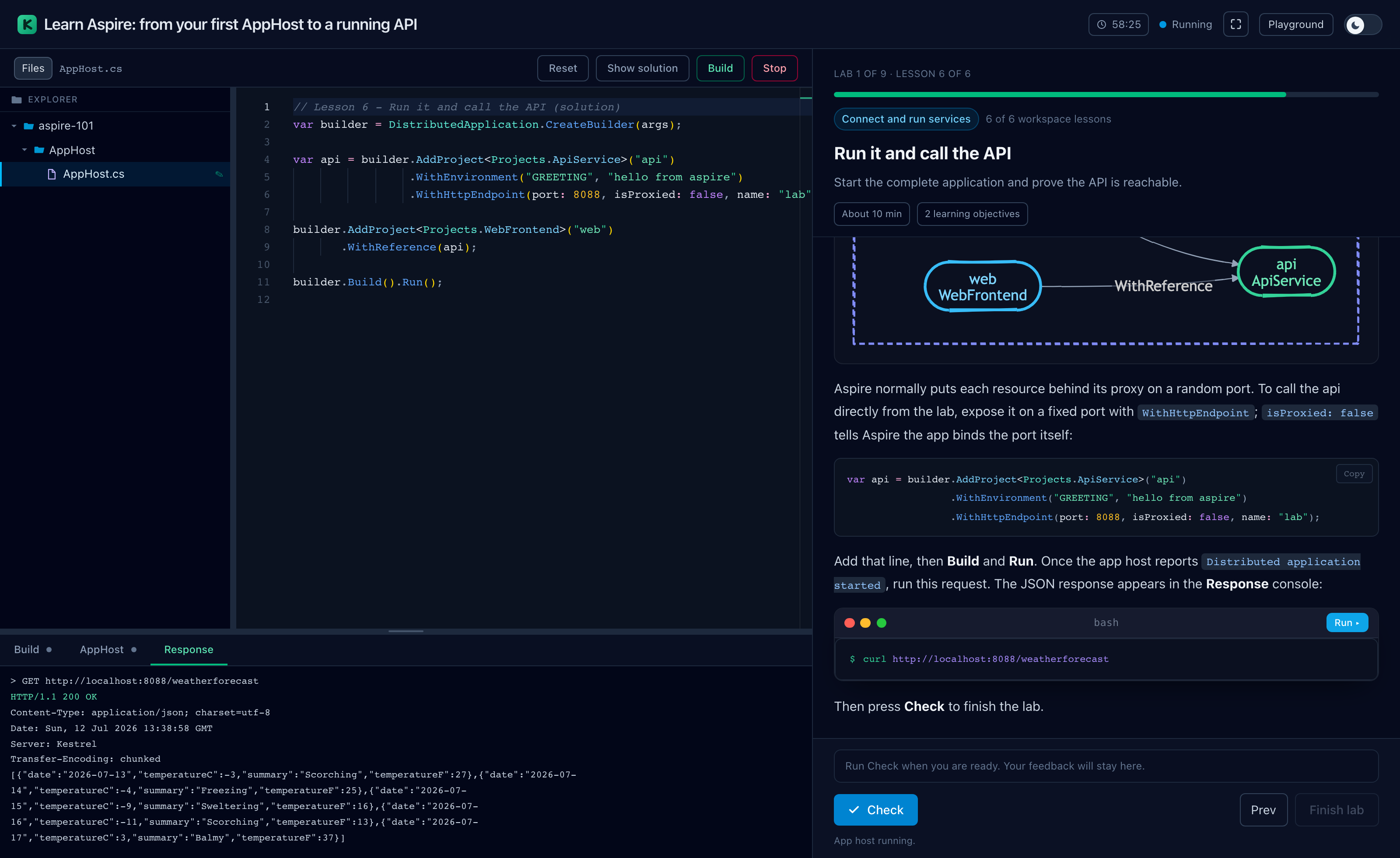The image size is (1400, 858).
Task: Open the 2 learning objectives chip
Action: point(972,214)
